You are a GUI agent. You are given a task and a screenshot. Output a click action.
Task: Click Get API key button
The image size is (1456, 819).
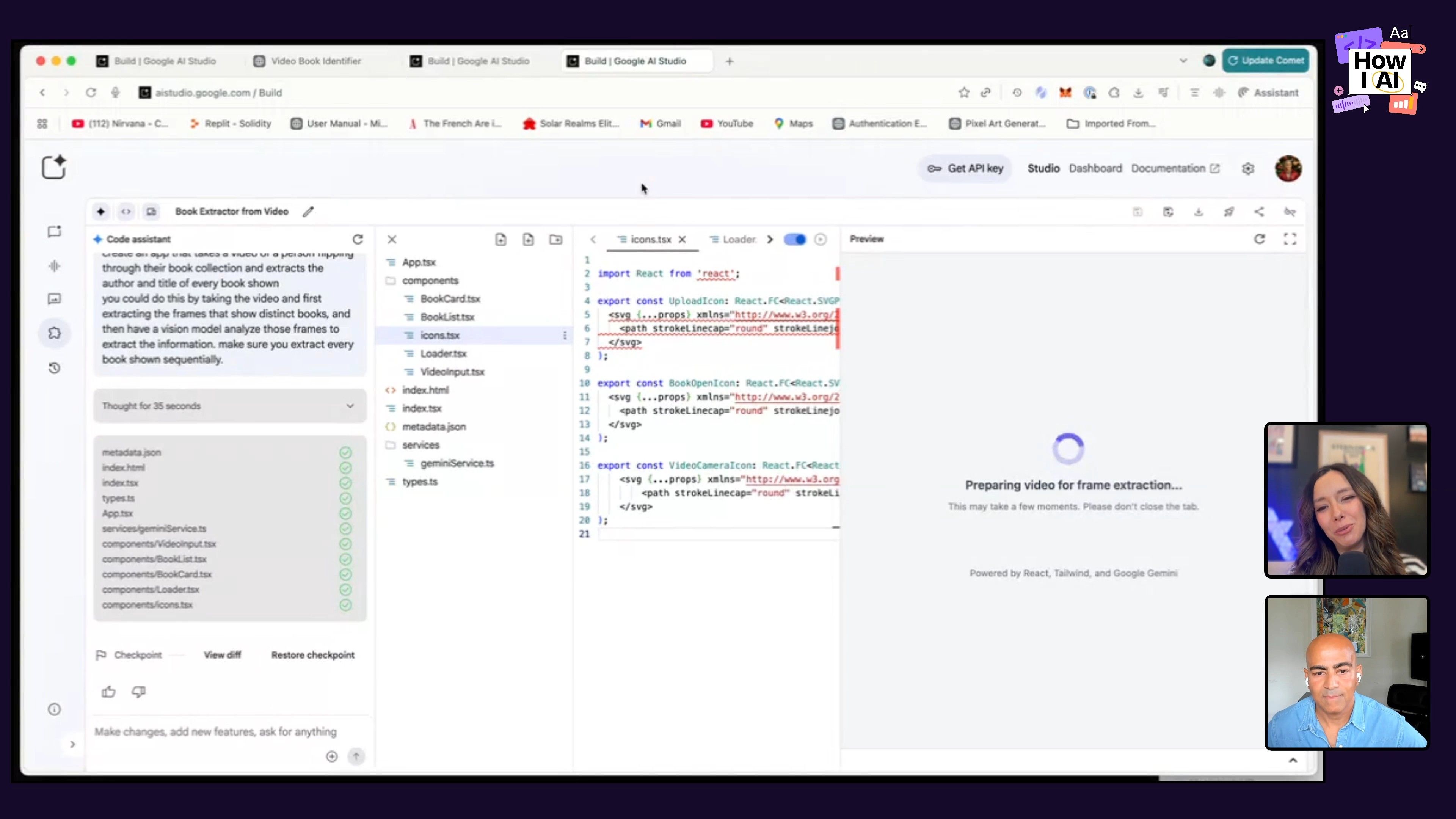point(965,168)
